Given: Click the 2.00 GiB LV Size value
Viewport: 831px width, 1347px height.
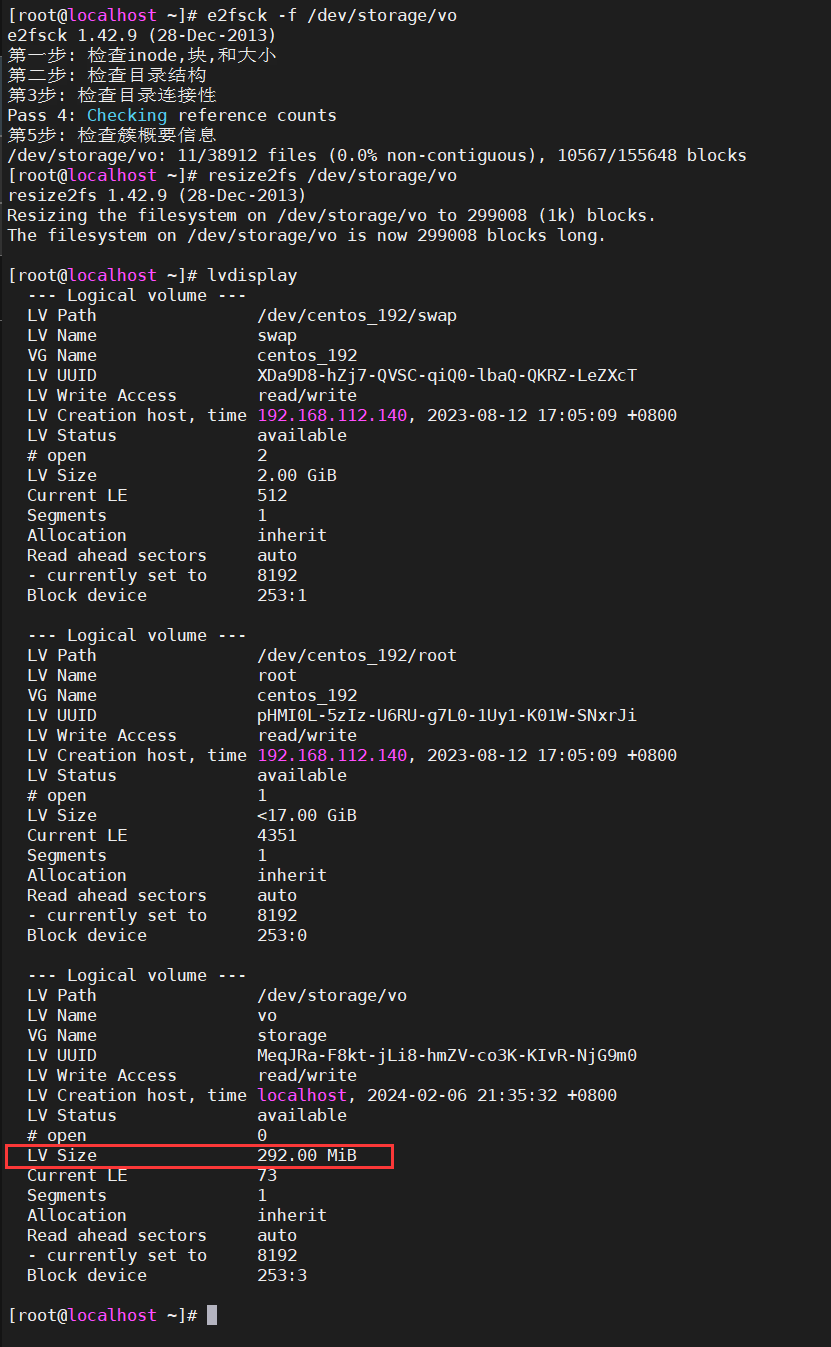Looking at the screenshot, I should click(x=297, y=475).
